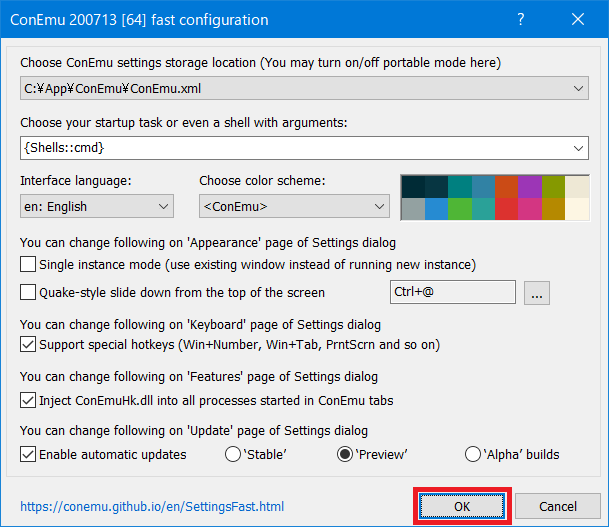This screenshot has width=609, height=527.
Task: Open the color scheme dropdown
Action: click(294, 206)
